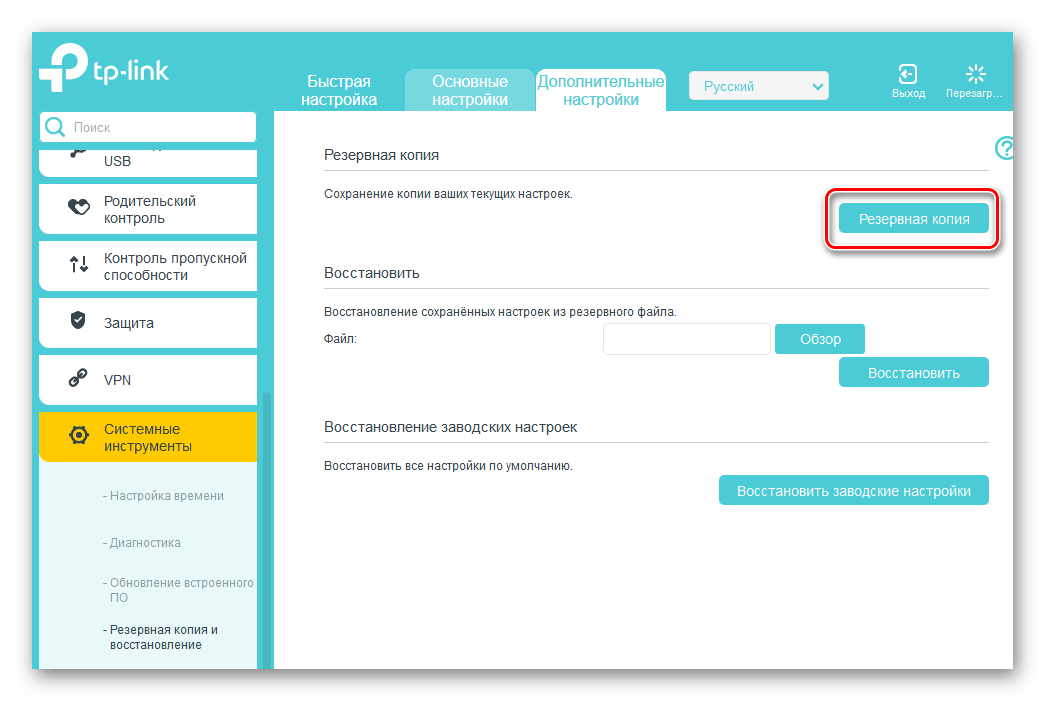Open the VPN section

148,380
